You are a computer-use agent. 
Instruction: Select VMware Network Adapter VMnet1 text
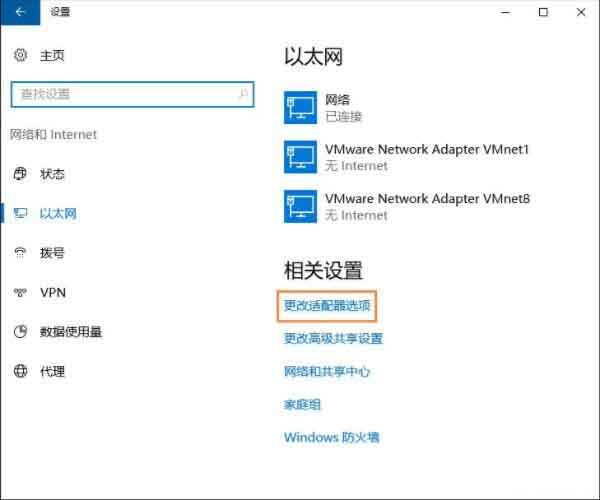[427, 149]
